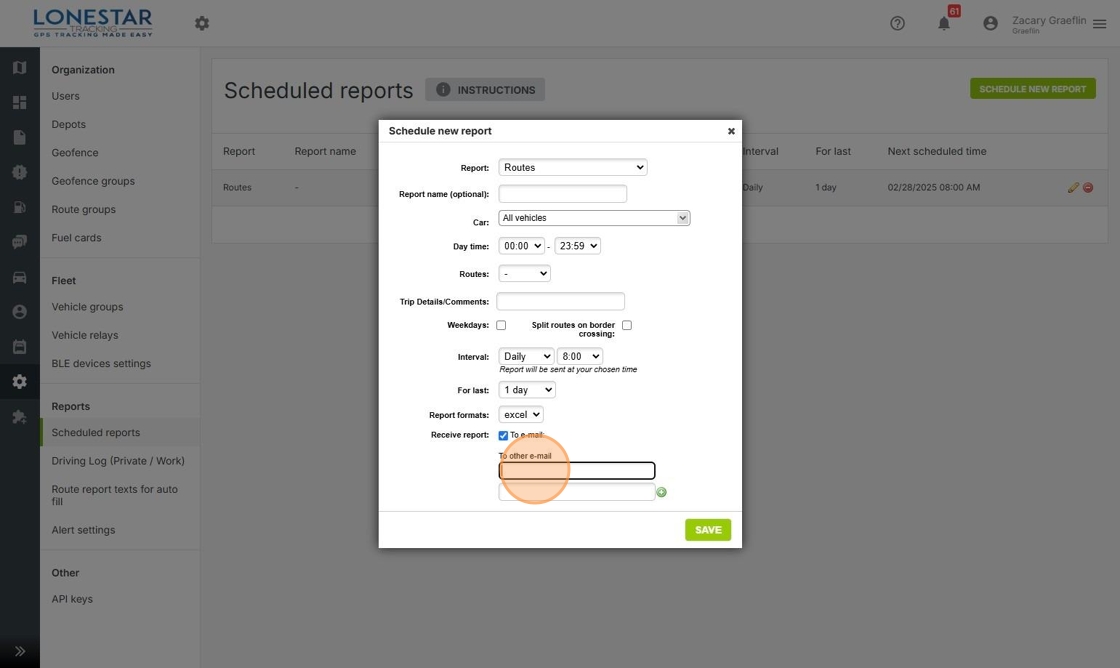Click the Next scheduled time column header

point(937,151)
